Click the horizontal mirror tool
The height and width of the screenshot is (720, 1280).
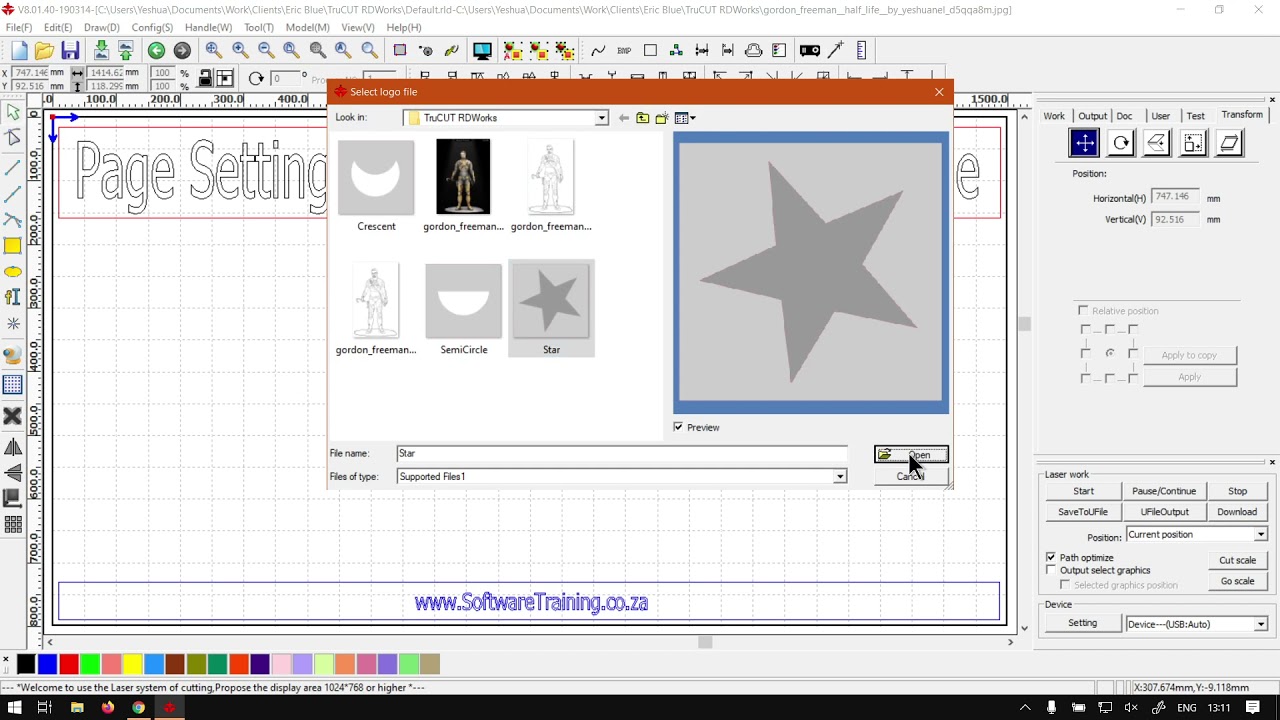(x=13, y=447)
